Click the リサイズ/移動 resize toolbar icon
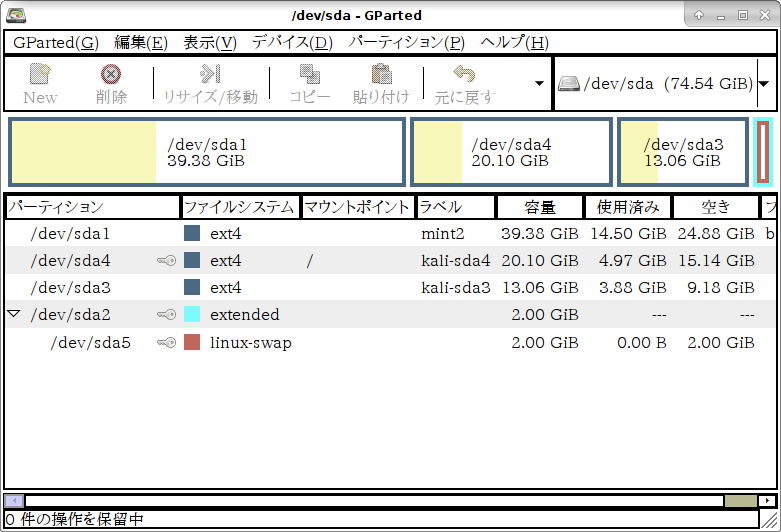This screenshot has height=532, width=781. (x=210, y=74)
